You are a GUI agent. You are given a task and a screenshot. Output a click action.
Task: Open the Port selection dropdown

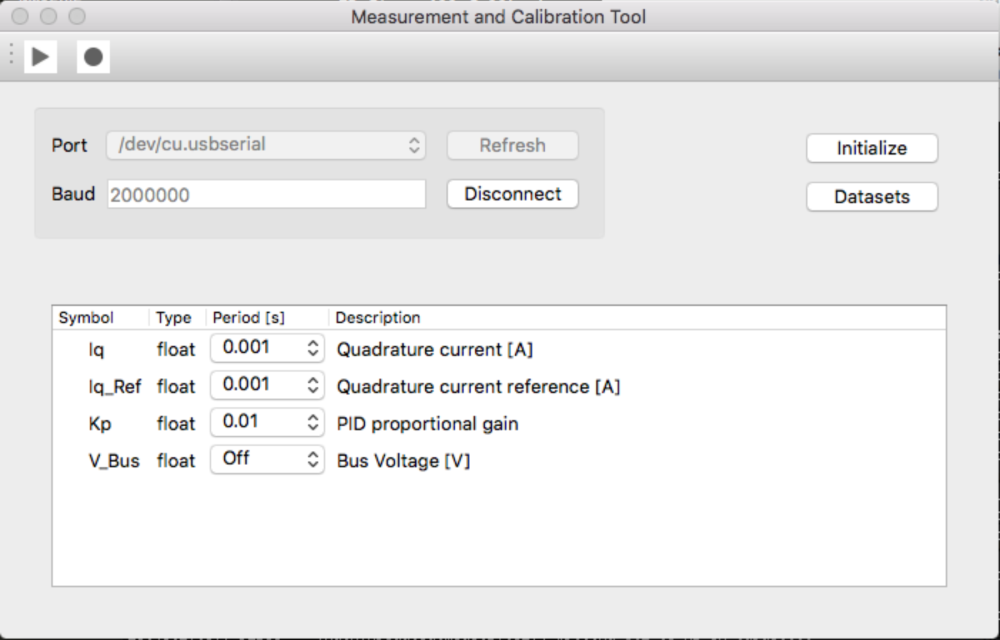point(266,145)
